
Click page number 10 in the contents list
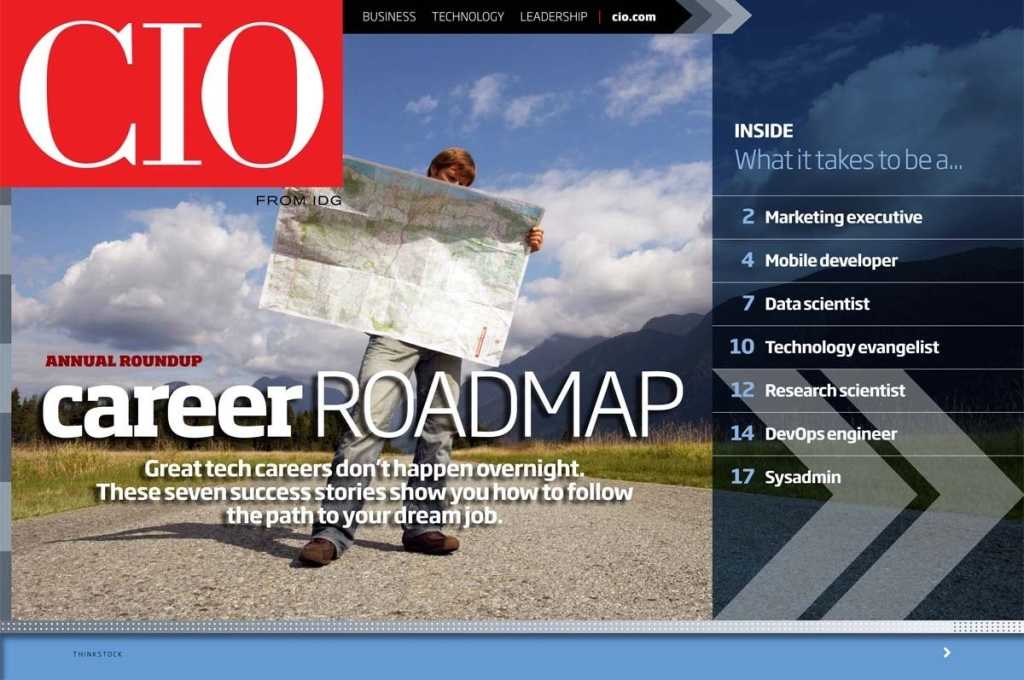point(742,346)
